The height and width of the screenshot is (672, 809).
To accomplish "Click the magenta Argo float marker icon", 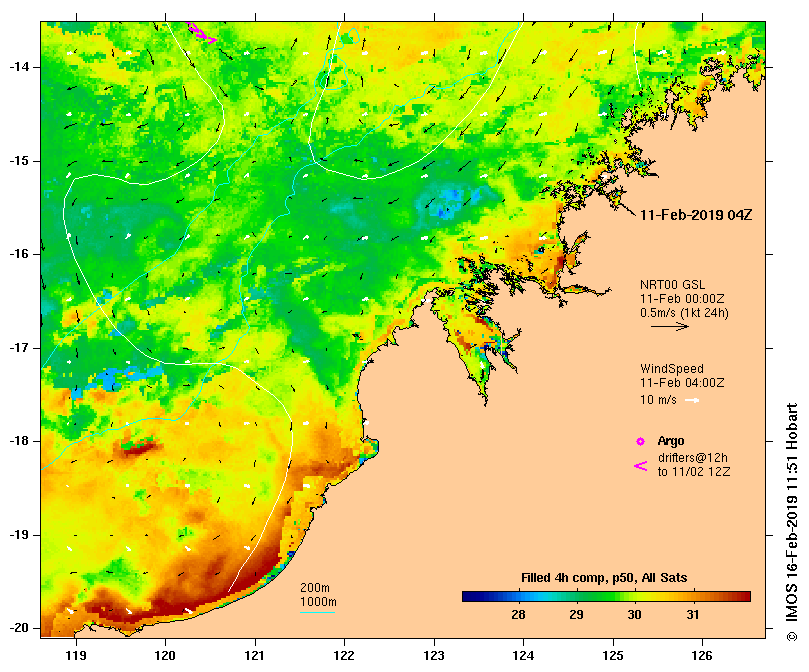I will pos(640,441).
